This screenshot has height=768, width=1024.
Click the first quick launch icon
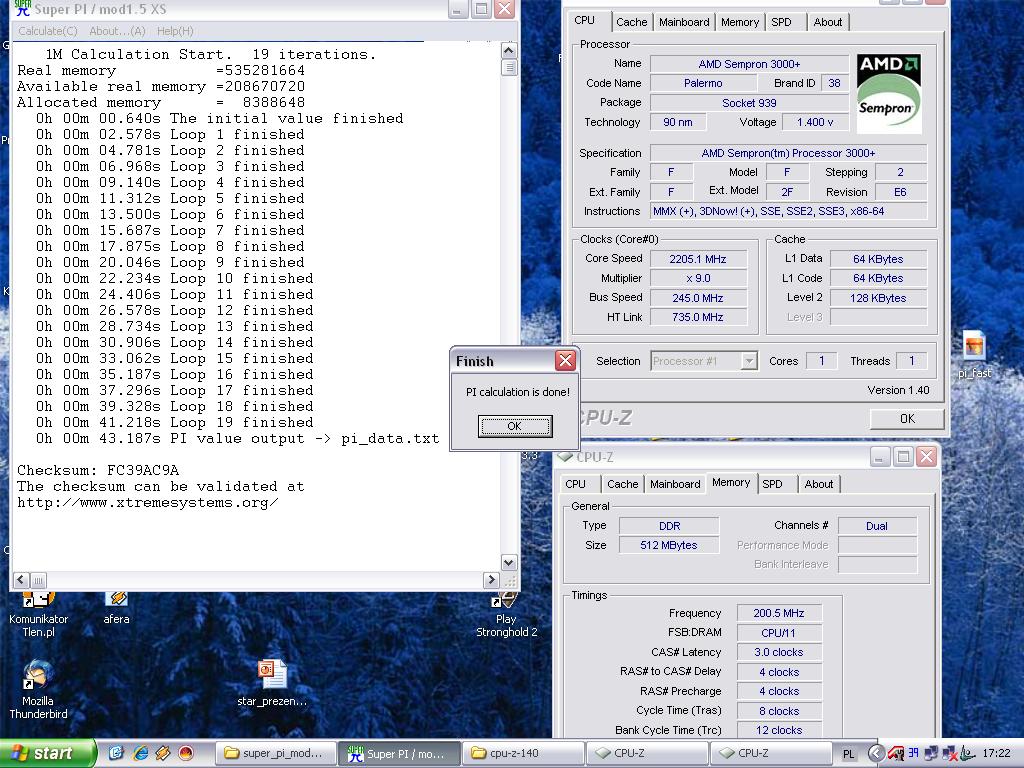(x=116, y=753)
